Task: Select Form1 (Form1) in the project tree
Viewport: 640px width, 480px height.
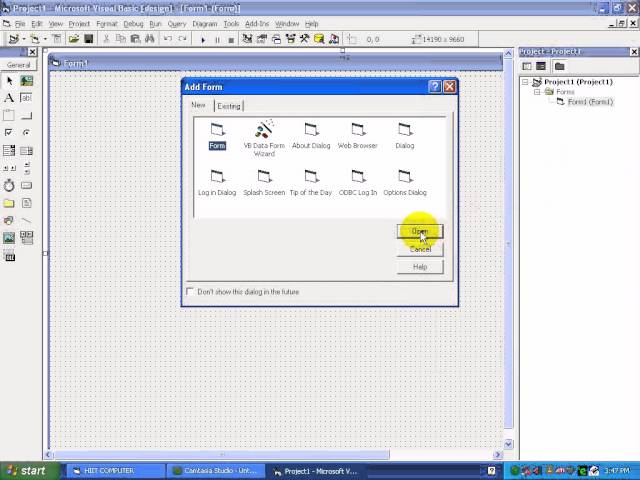Action: pyautogui.click(x=590, y=102)
